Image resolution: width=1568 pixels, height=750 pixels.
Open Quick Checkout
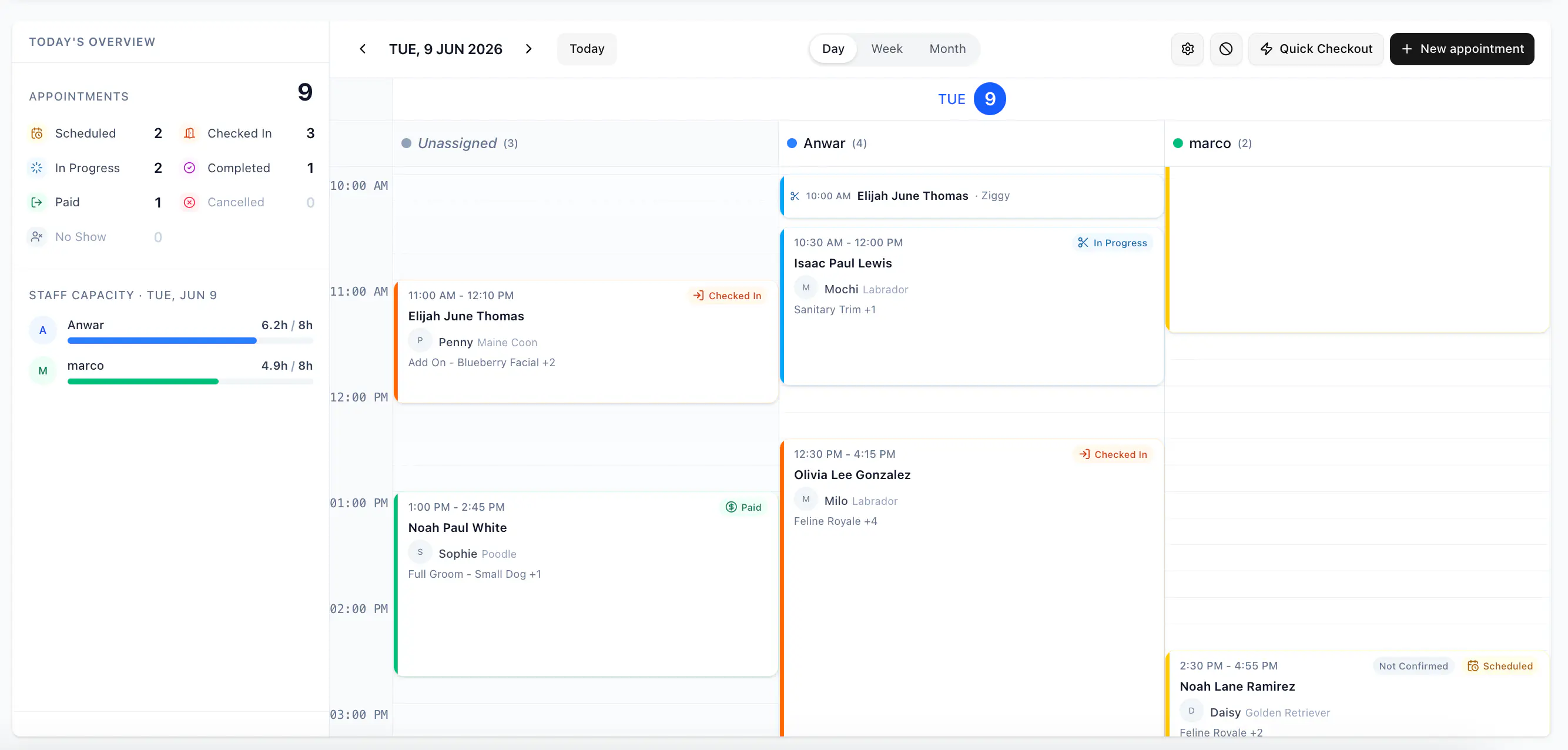pos(1316,49)
